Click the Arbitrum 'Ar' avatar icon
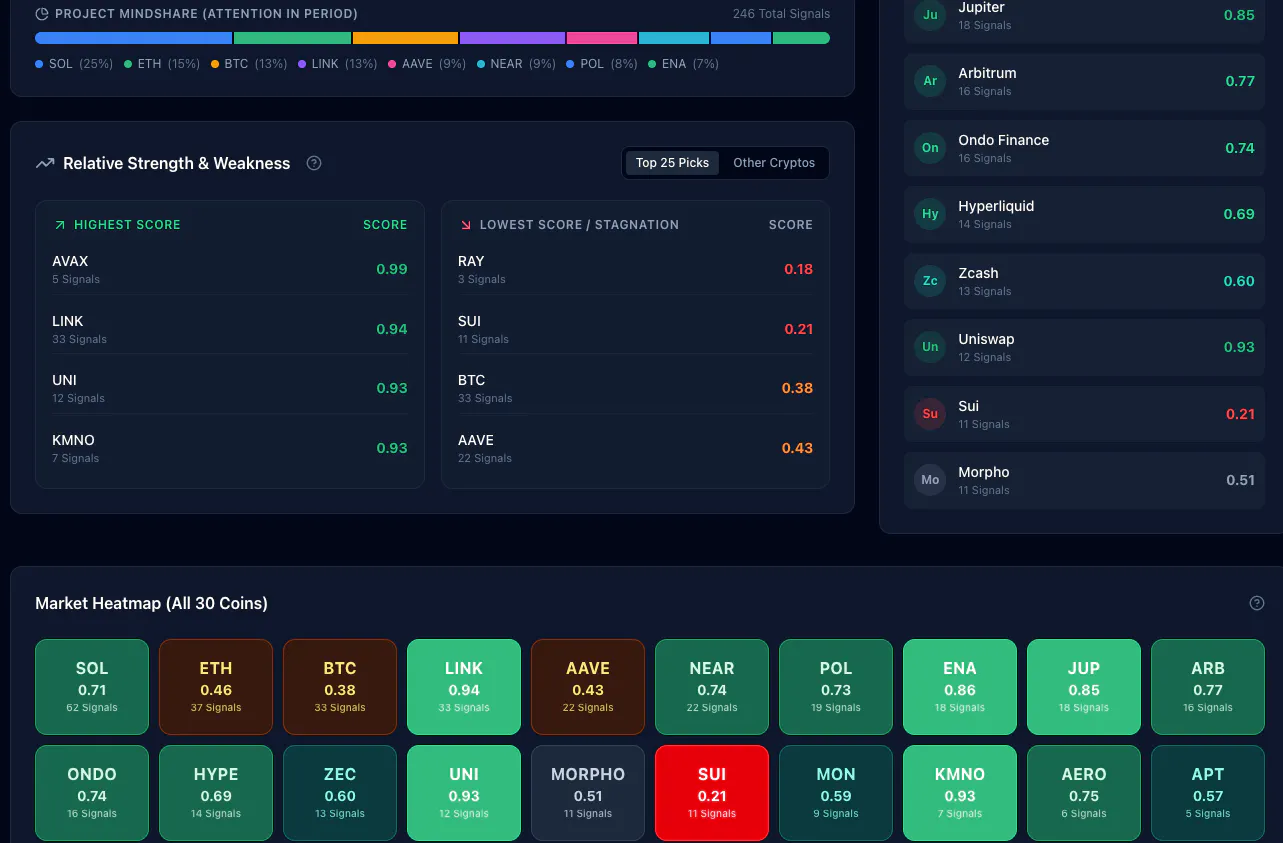The width and height of the screenshot is (1283, 843). click(x=930, y=81)
